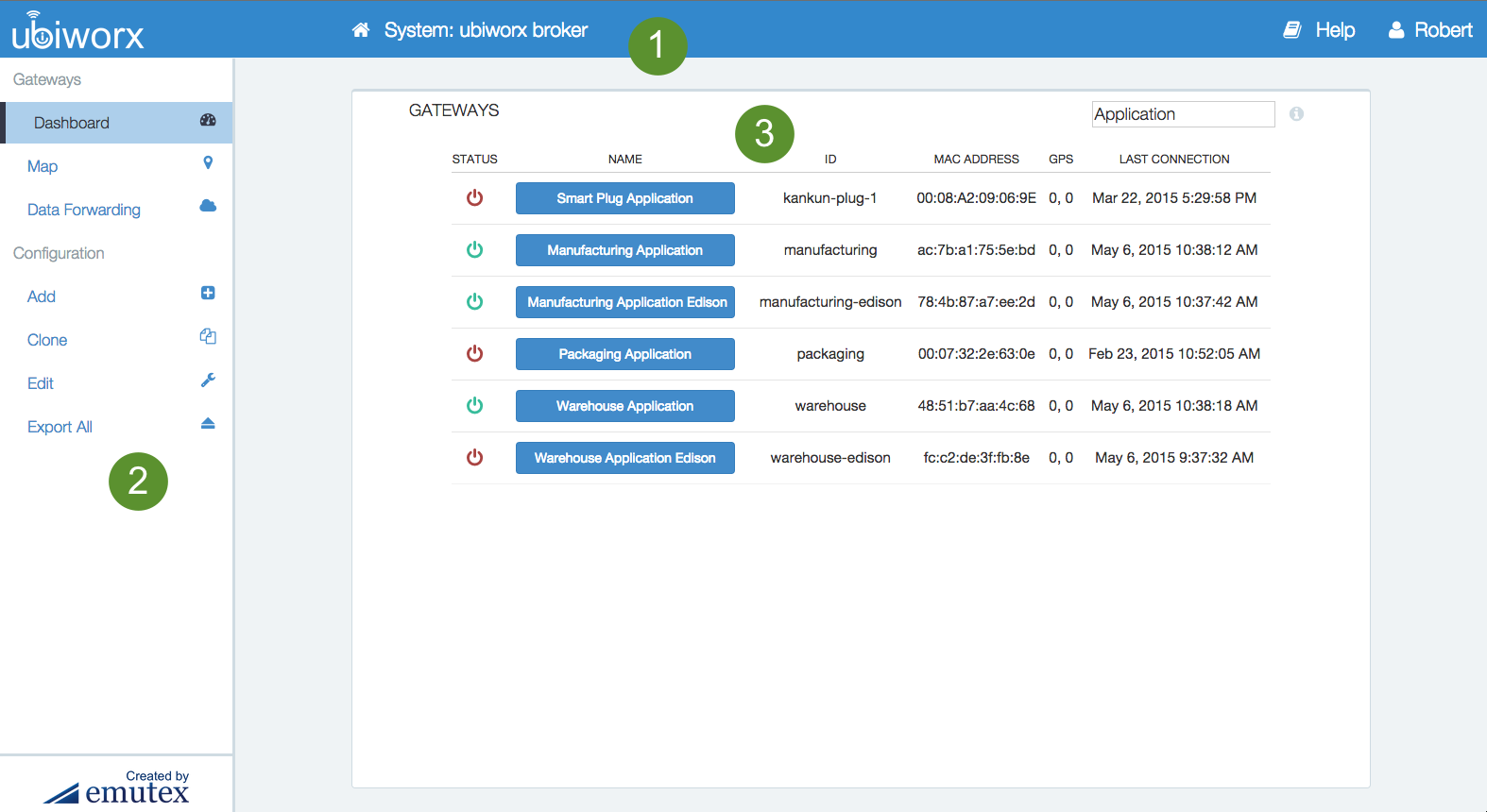Click the user profile icon for Robert

[x=1396, y=30]
